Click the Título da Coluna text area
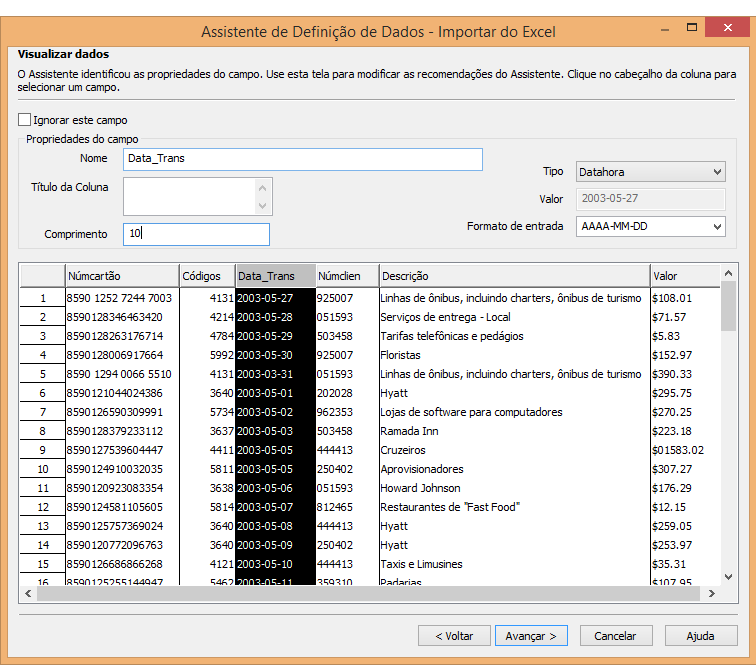756x665 pixels. [188, 196]
